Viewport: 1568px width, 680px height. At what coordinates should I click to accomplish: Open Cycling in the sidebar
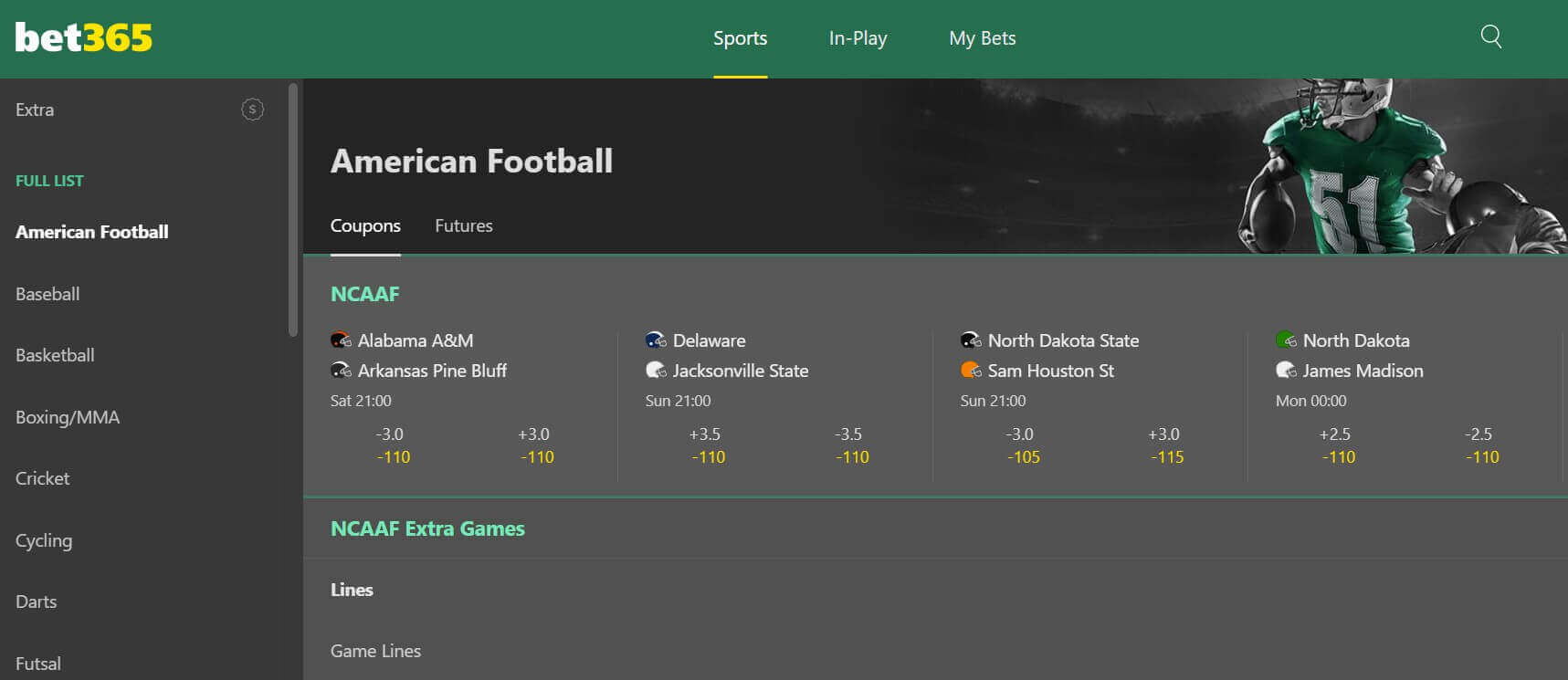point(44,540)
